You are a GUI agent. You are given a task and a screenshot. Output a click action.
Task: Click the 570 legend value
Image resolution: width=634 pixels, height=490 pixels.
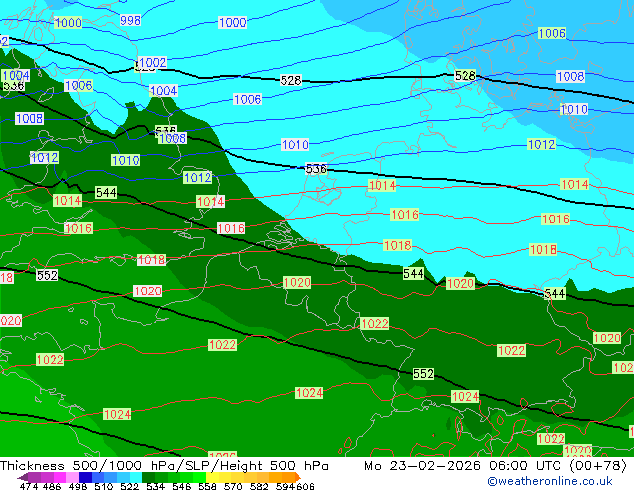233,486
